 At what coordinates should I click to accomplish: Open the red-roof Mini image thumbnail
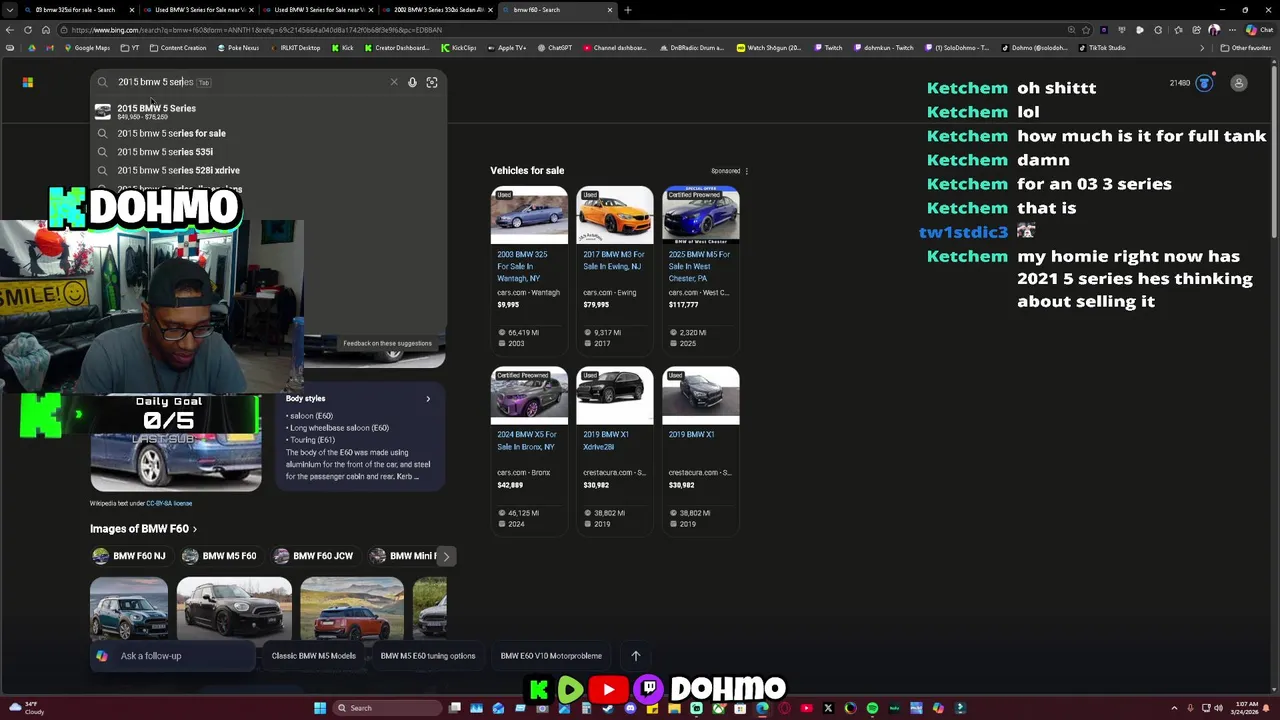[x=352, y=608]
